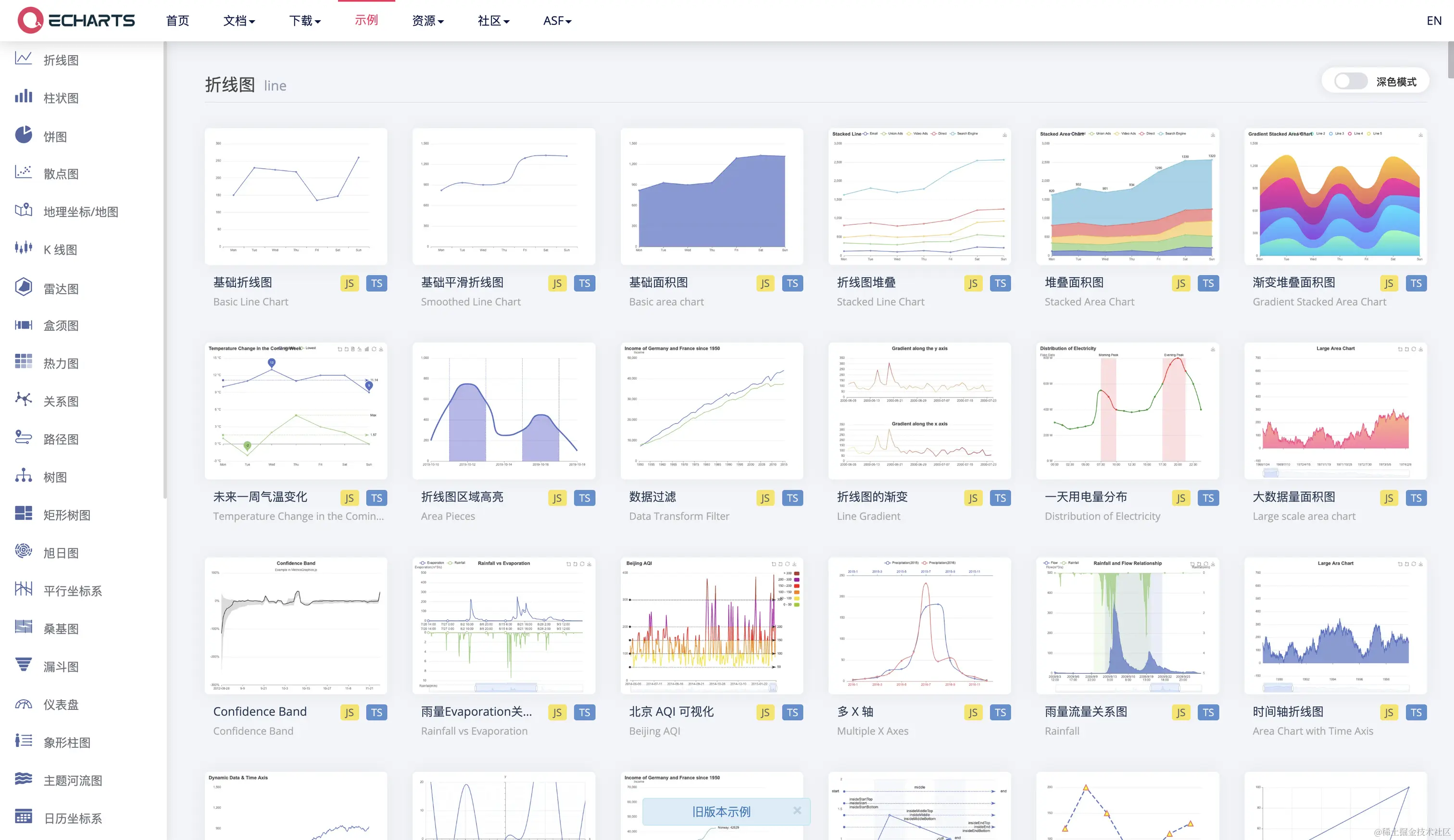Select the graph 关系图 icon

[23, 399]
